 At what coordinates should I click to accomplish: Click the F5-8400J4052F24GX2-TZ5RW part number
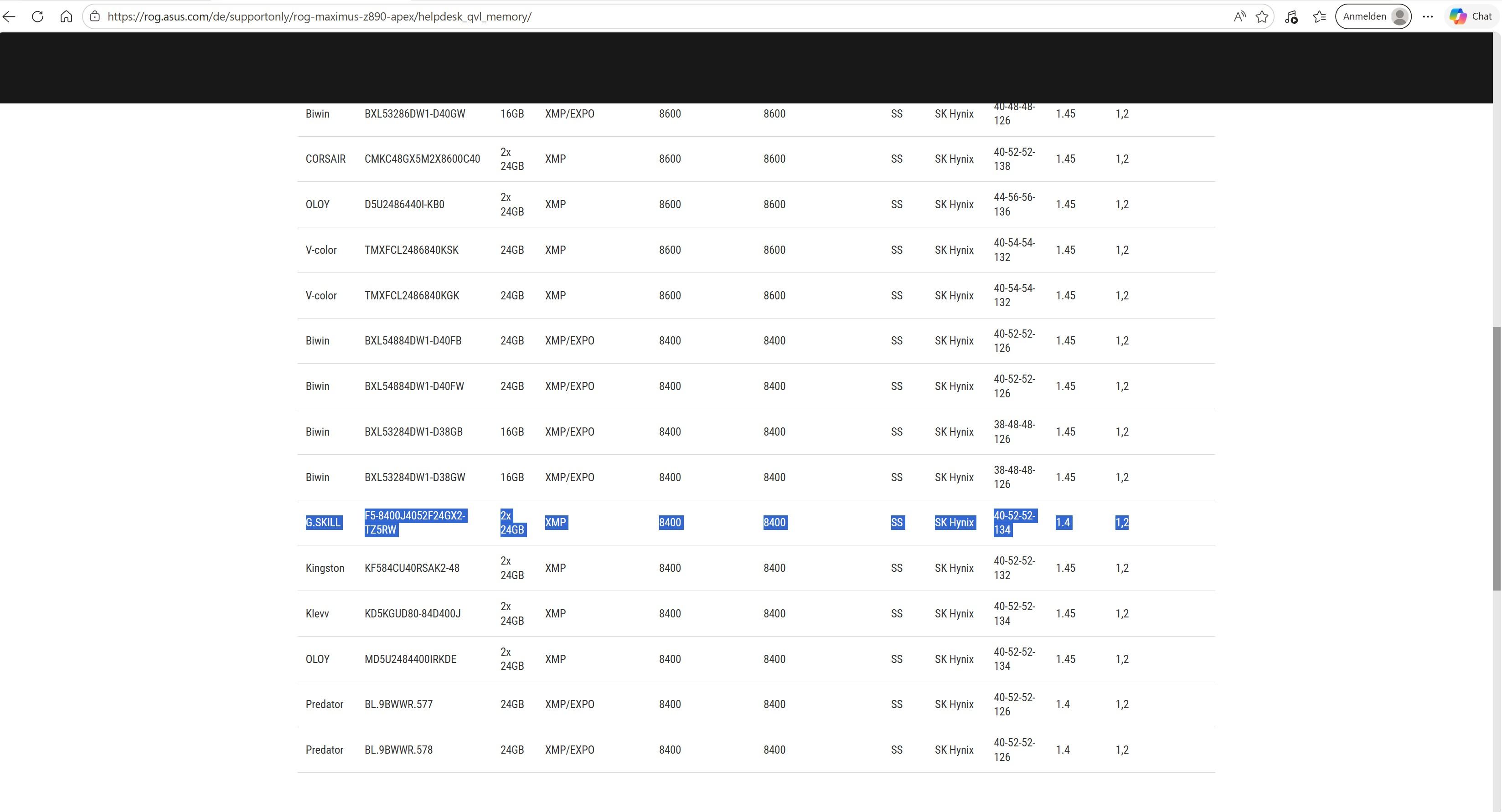coord(414,522)
